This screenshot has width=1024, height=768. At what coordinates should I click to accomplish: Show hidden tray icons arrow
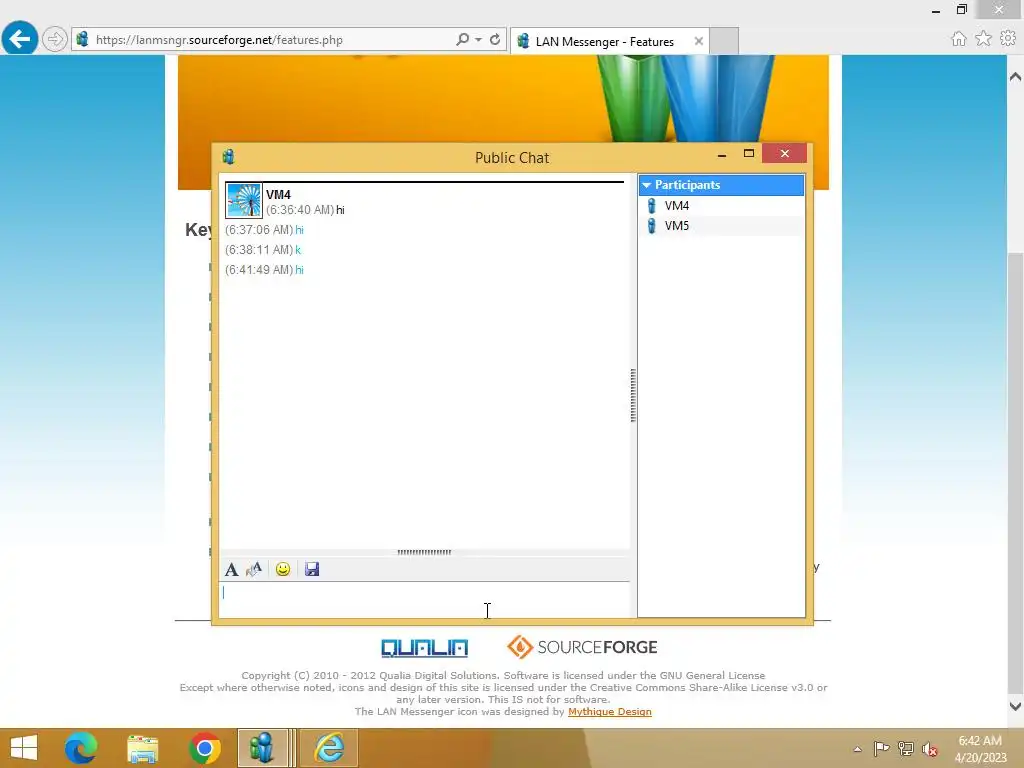(857, 749)
